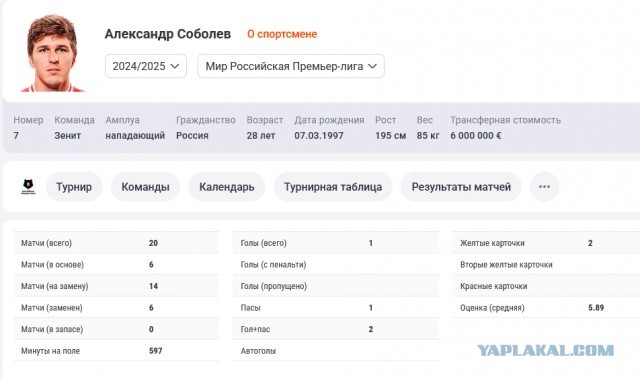Viewport: 640px width, 380px height.
Task: Click Alexander Sobolev's player photo
Action: [52, 53]
